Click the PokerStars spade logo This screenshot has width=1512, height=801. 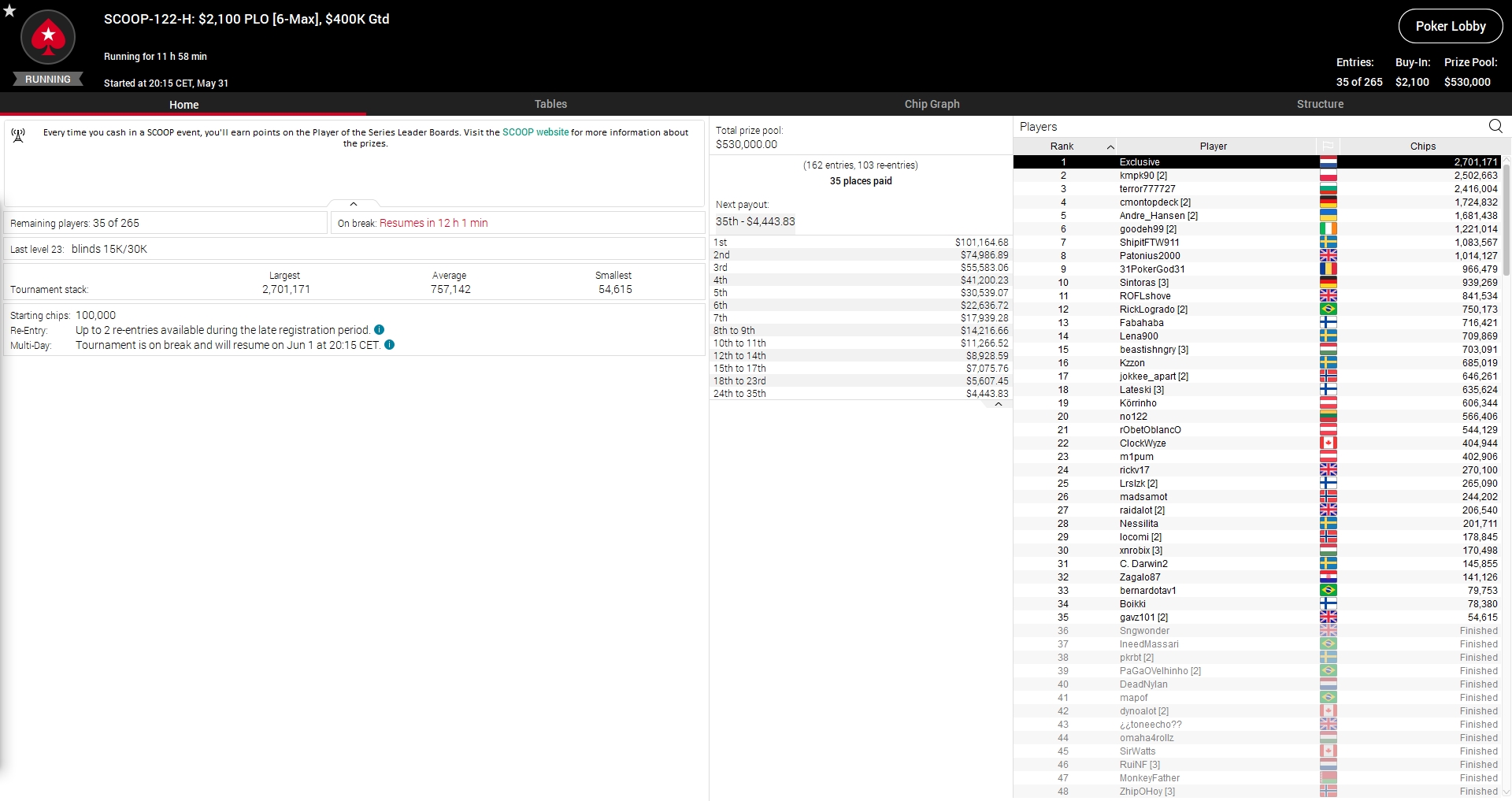[x=48, y=37]
